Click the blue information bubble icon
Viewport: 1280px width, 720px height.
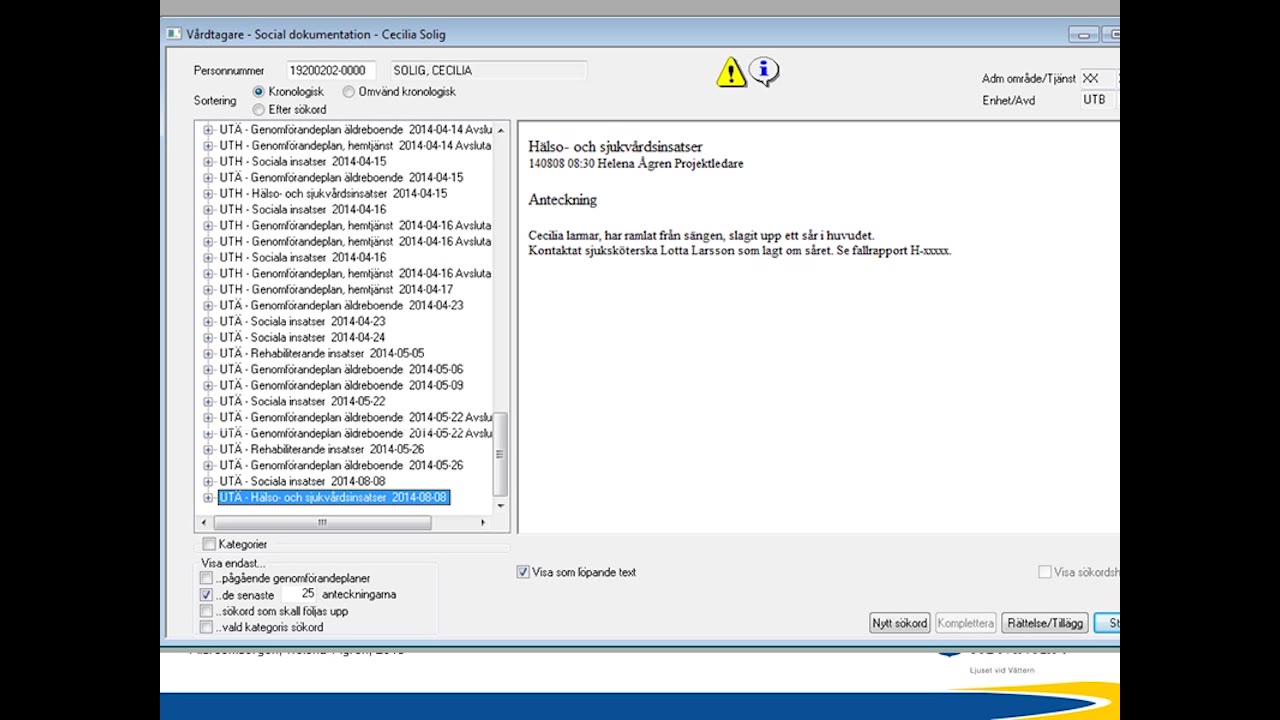click(x=764, y=70)
